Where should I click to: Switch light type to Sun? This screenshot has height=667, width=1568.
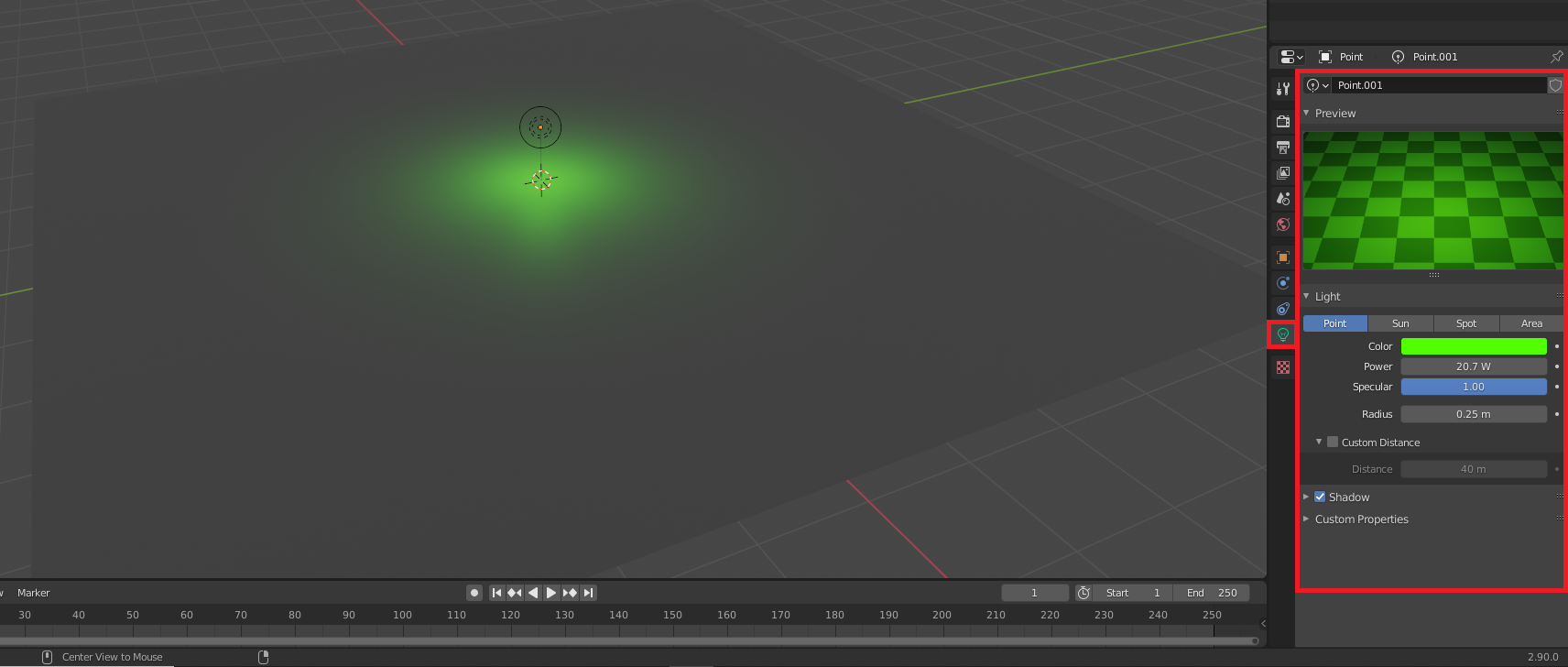tap(1400, 323)
